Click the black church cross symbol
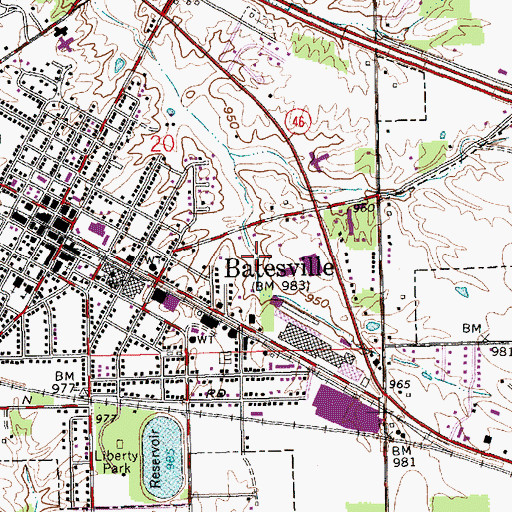Screen dimensions: 512x512 click(61, 32)
